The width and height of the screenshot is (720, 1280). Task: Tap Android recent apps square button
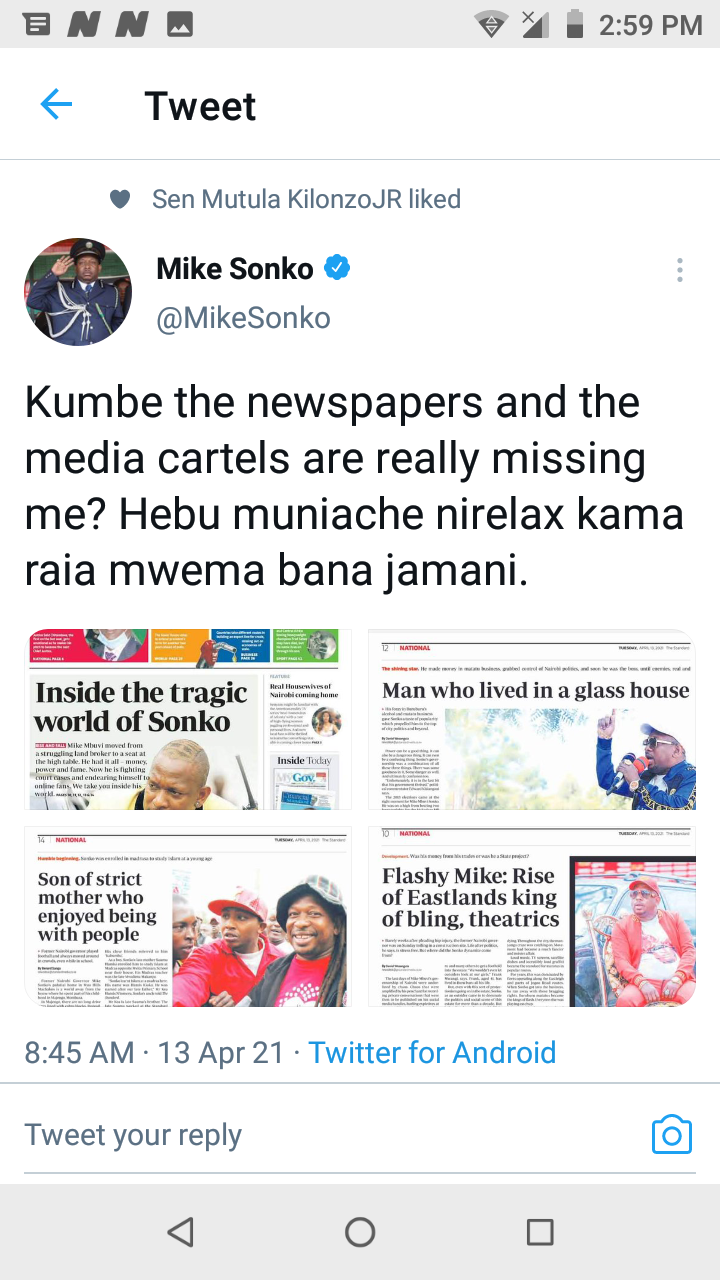[x=540, y=1232]
